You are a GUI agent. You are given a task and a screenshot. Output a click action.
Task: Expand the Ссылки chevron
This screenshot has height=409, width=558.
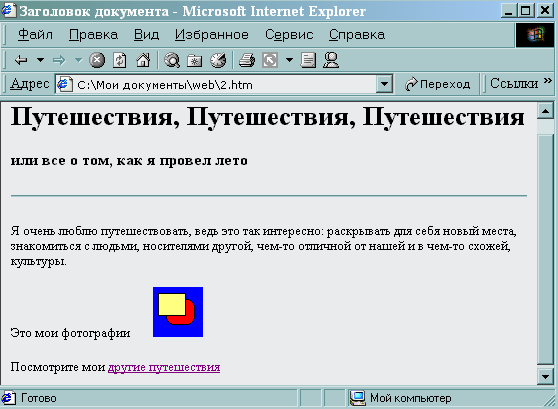pos(548,82)
